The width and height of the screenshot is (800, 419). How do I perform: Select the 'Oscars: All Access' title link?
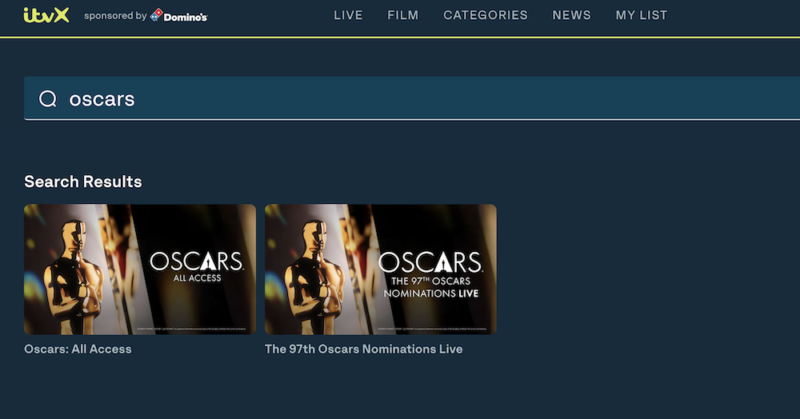pyautogui.click(x=78, y=349)
